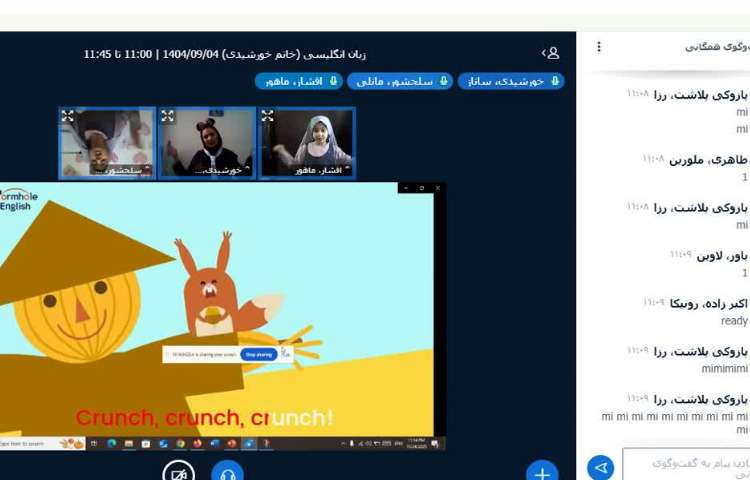Click Task View icon in shared taskbar
The width and height of the screenshot is (750, 480).
tap(94, 444)
